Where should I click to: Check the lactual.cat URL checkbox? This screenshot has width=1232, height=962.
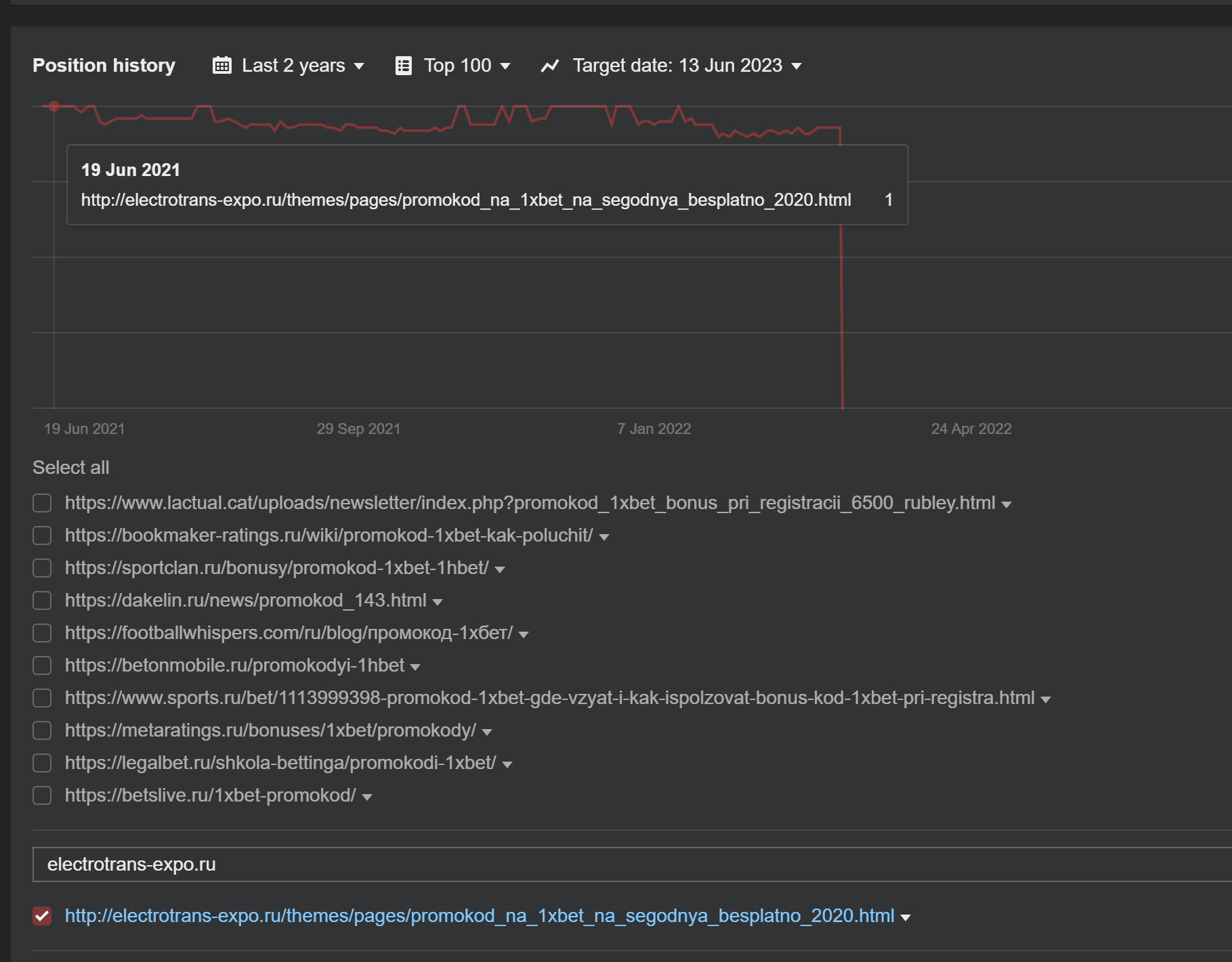[x=42, y=503]
